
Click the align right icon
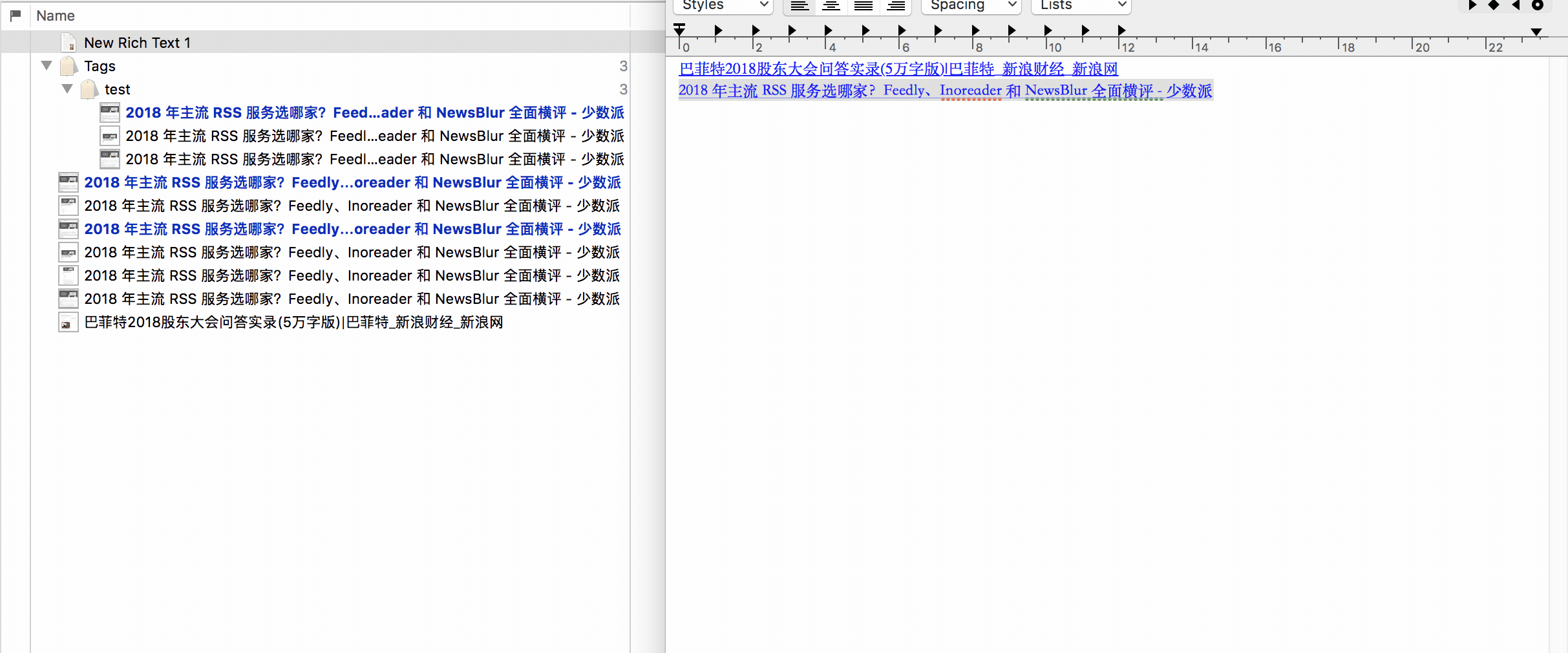896,6
